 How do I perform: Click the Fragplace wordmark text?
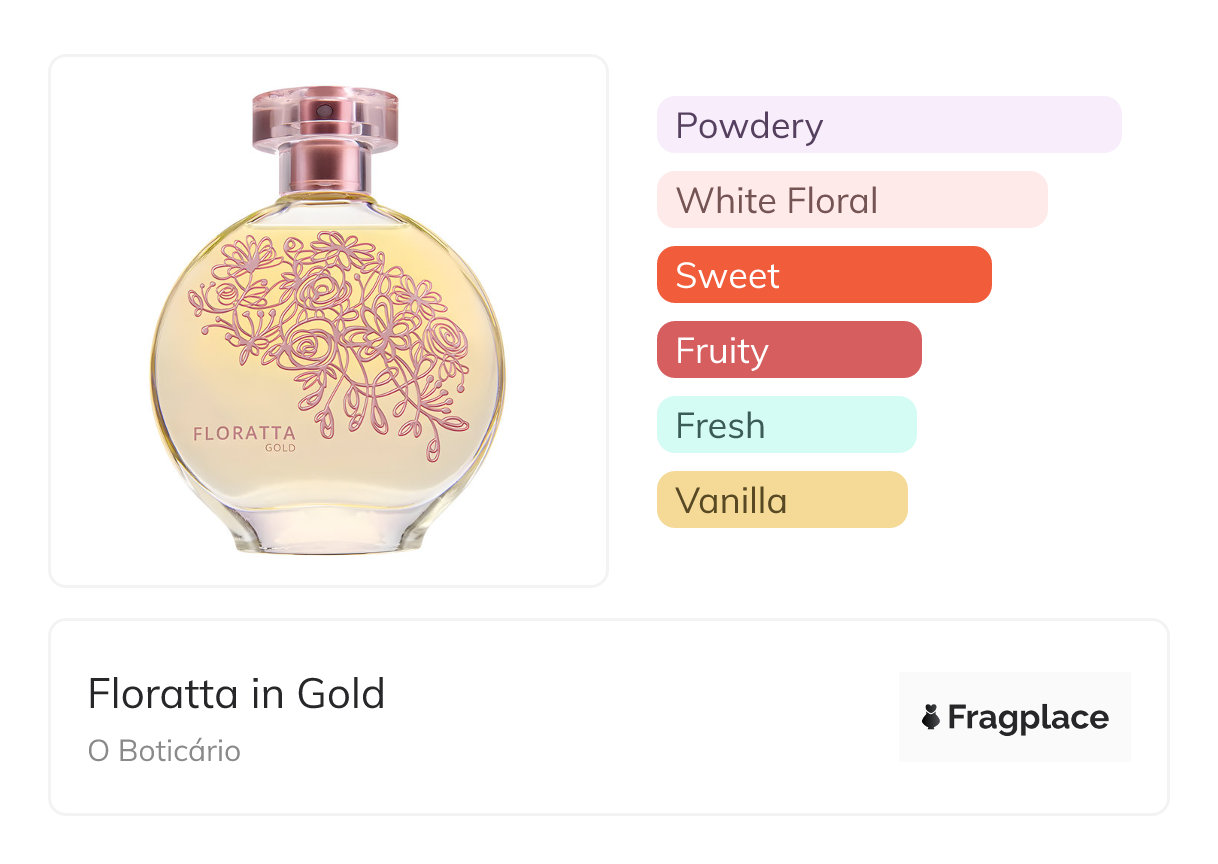click(x=1028, y=717)
